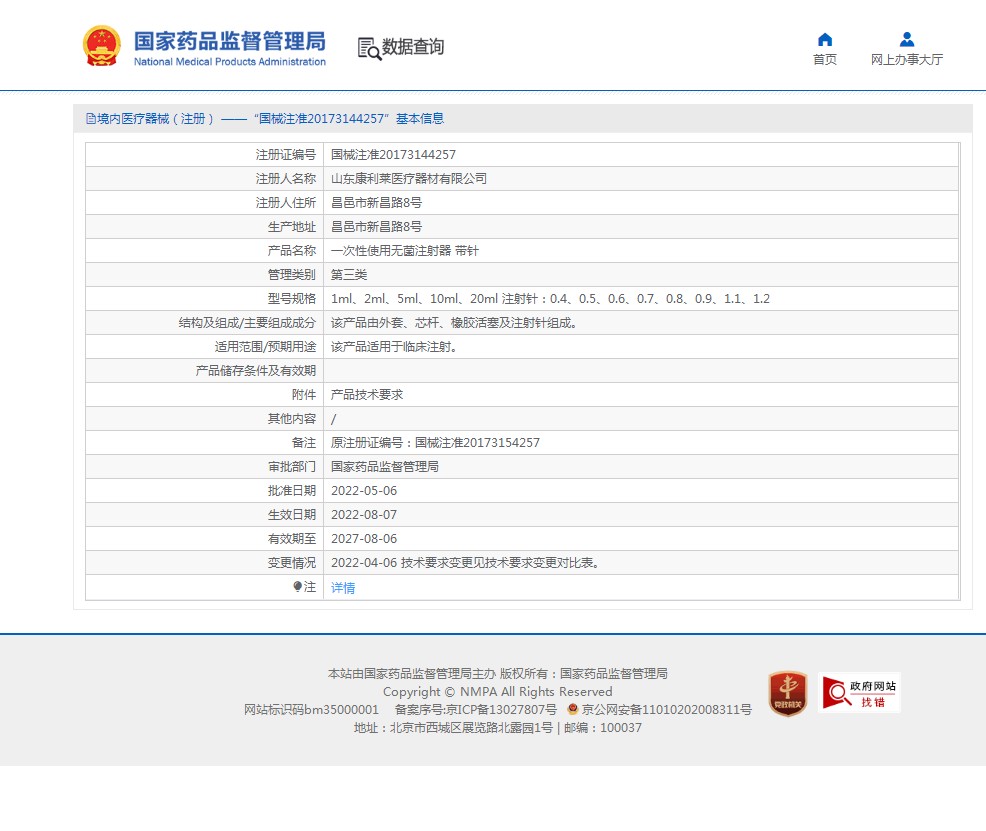Click the national emblem logo
The height and width of the screenshot is (831, 986).
[x=101, y=46]
